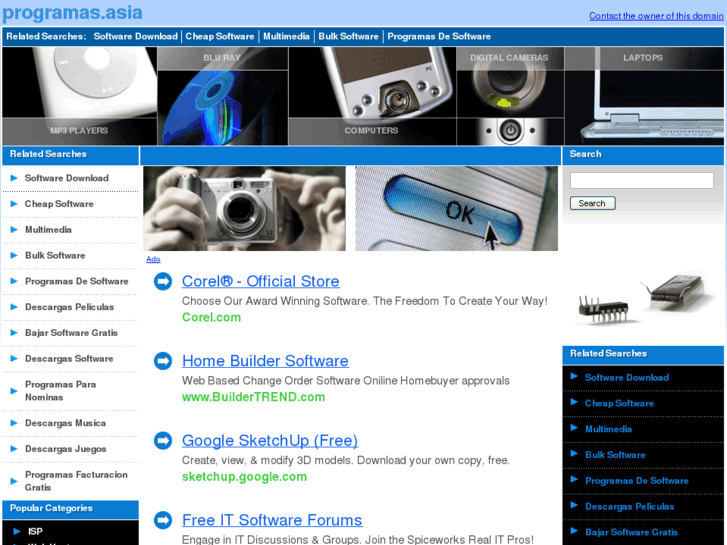Select Software Download in top related searches bar

pos(135,37)
